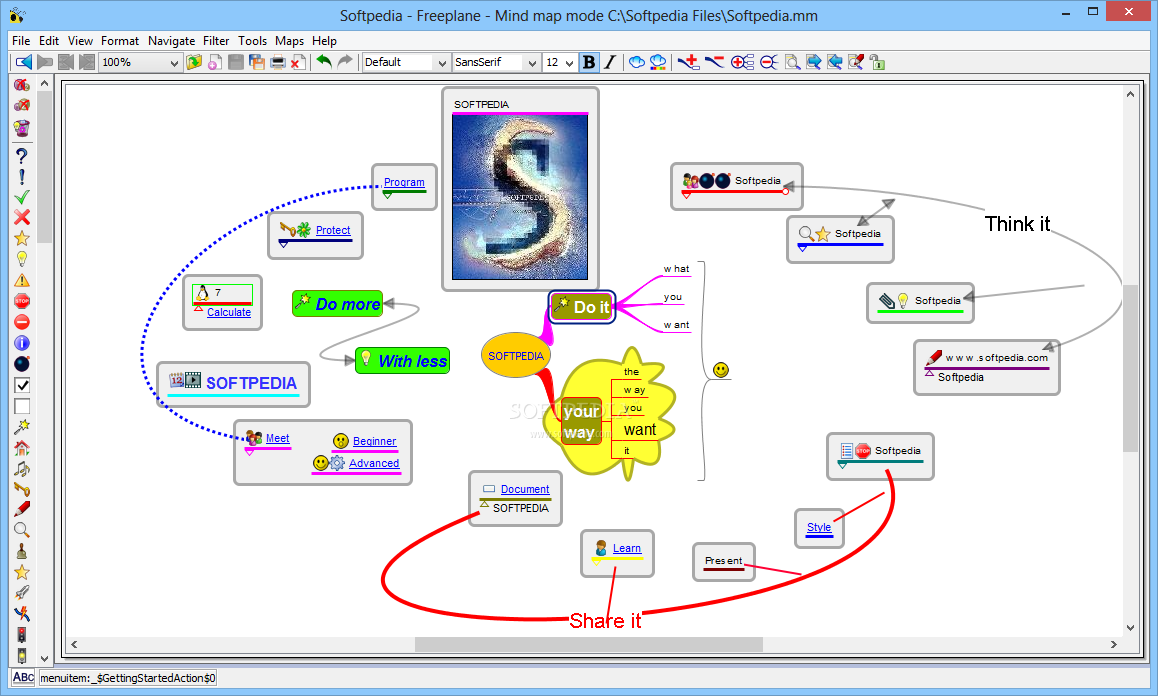The height and width of the screenshot is (696, 1158).
Task: Open the Advanced link
Action: 374,463
